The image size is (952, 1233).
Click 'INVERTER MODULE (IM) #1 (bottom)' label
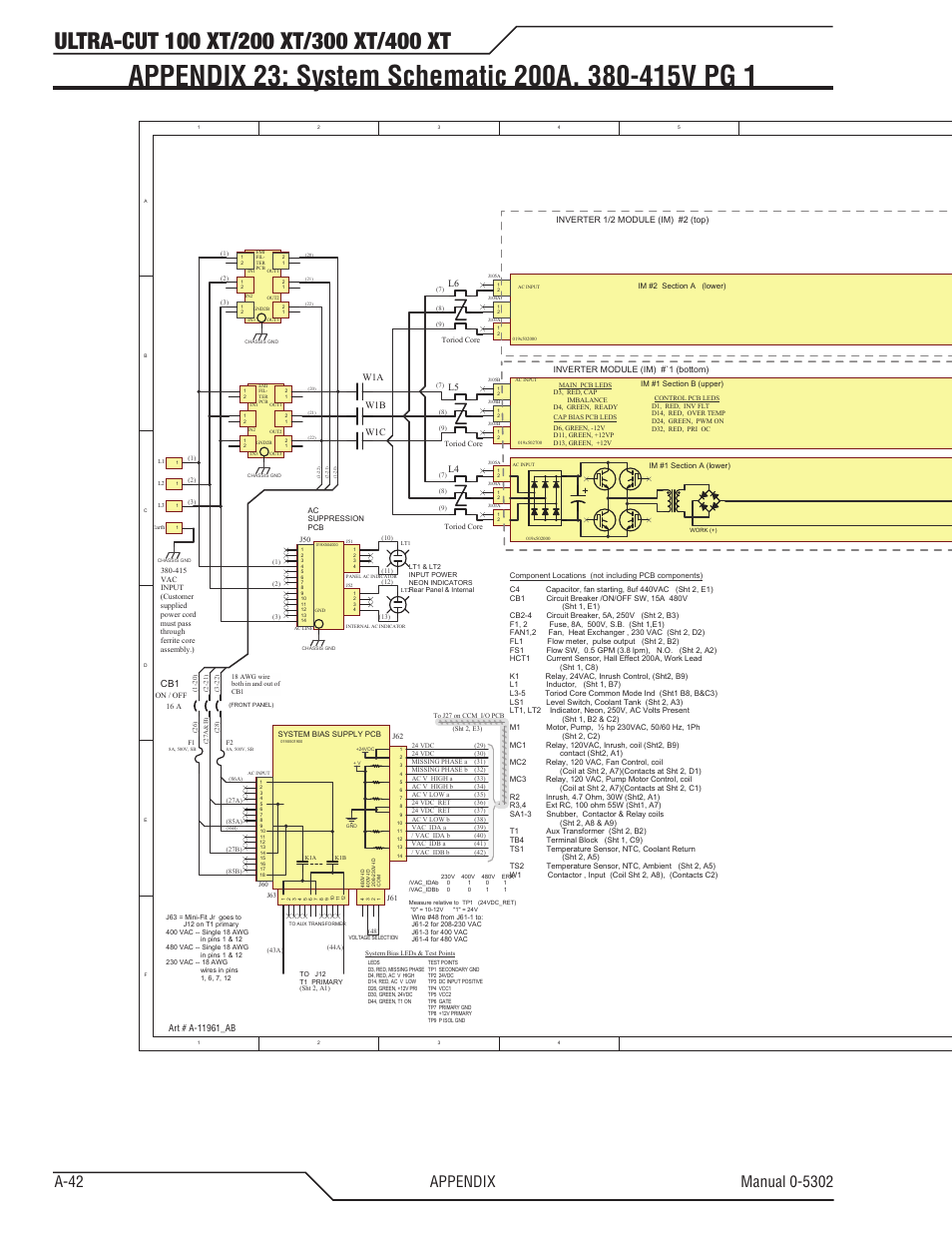coord(631,369)
